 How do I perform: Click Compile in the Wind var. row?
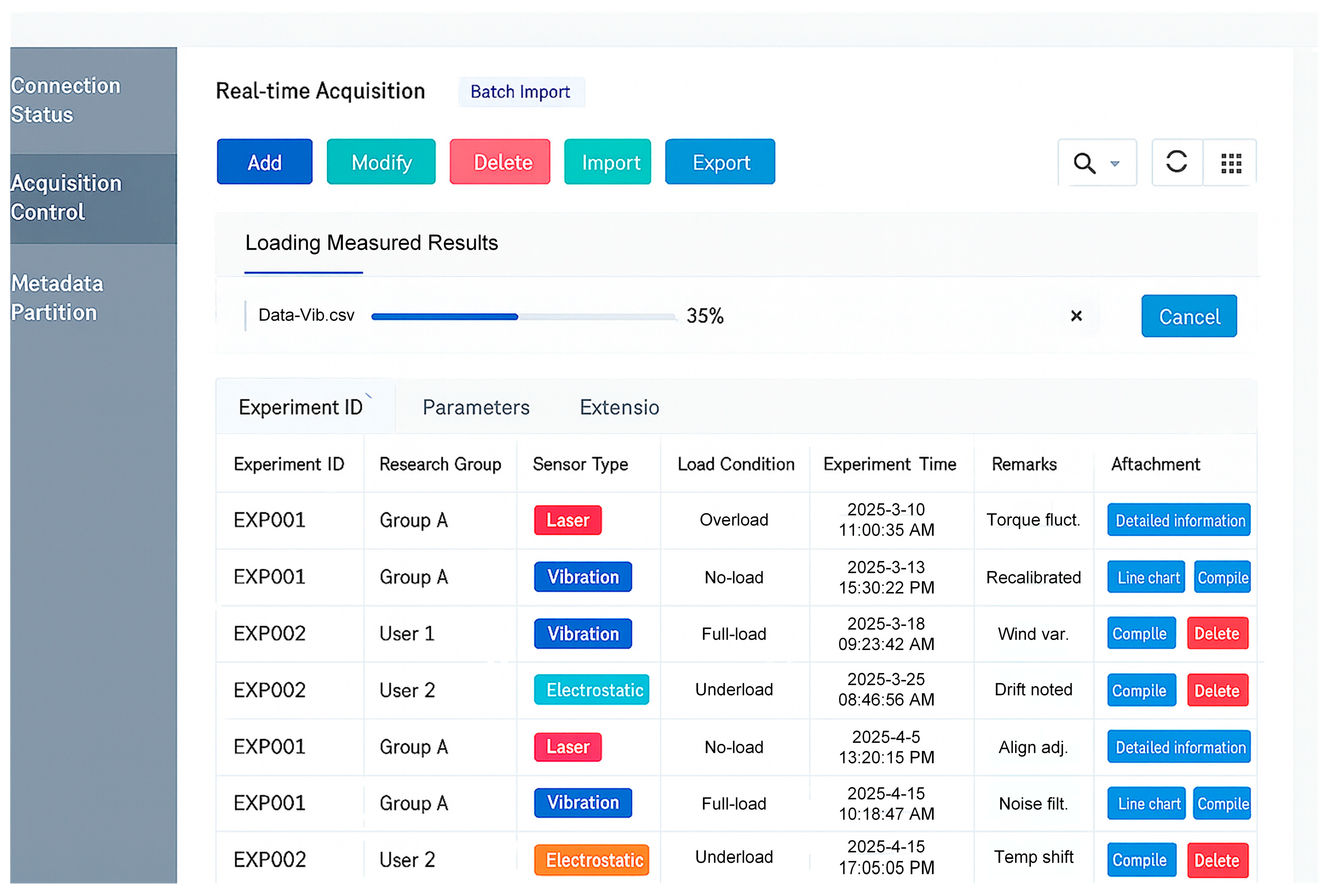[1141, 634]
